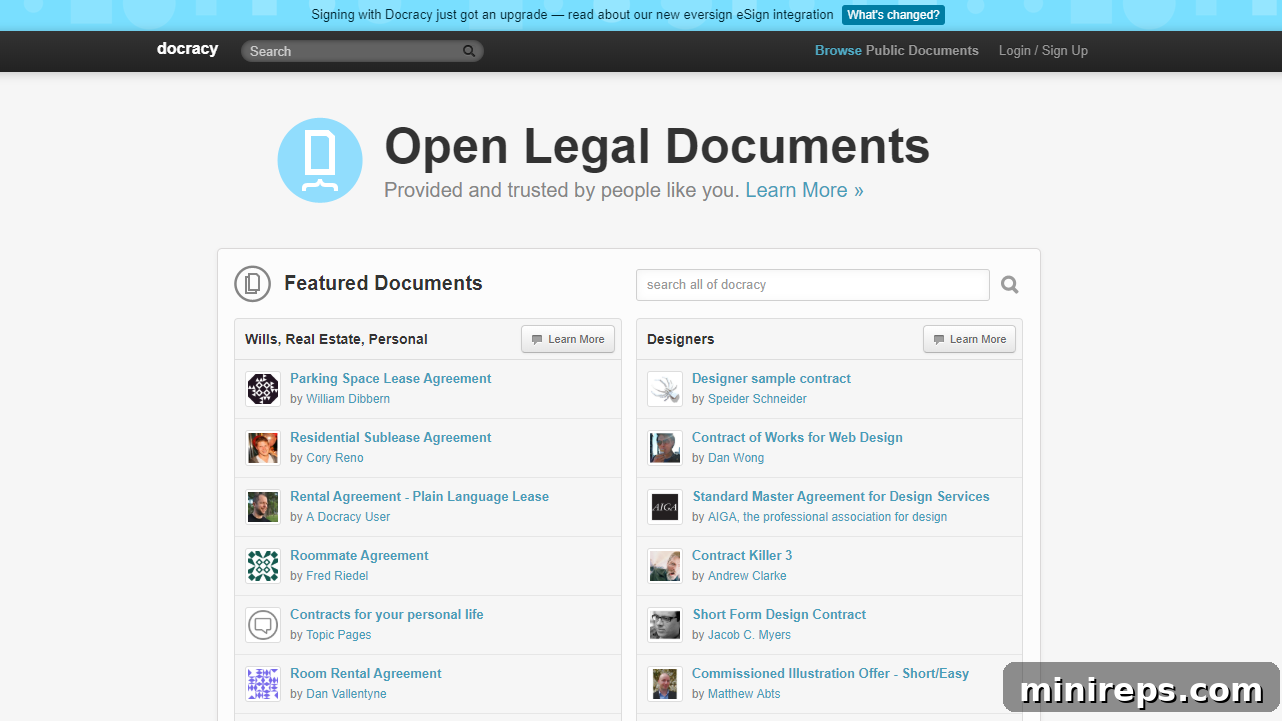Click the speech bubble icon for Contracts for your personal life
The width and height of the screenshot is (1282, 721).
pyautogui.click(x=263, y=625)
